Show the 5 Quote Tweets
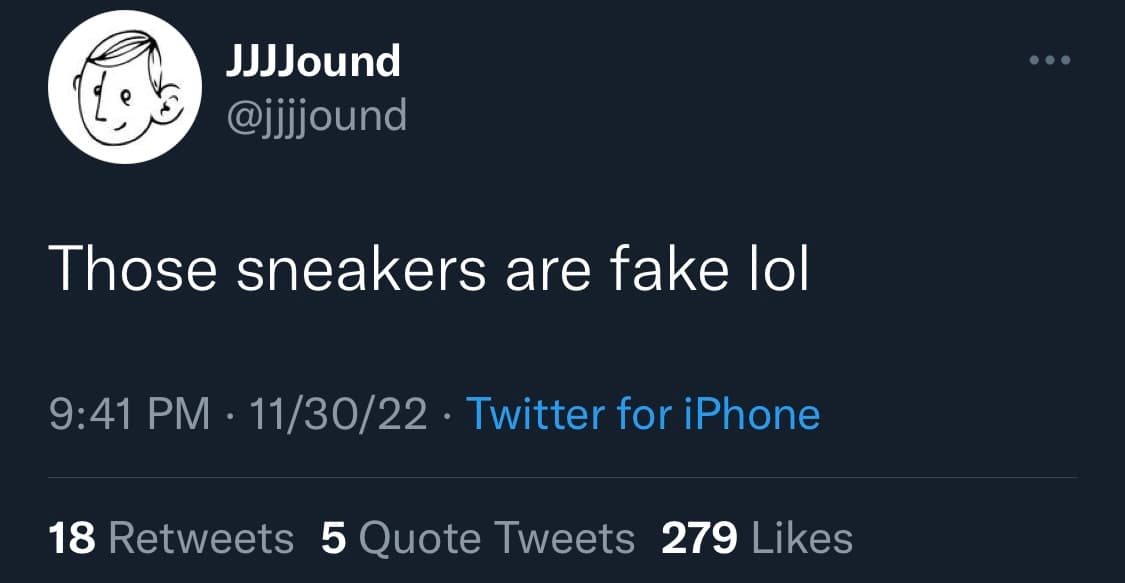 click(477, 539)
